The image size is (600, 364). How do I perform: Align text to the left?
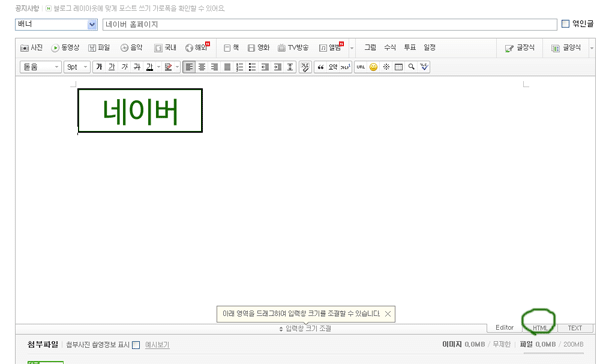[x=189, y=67]
